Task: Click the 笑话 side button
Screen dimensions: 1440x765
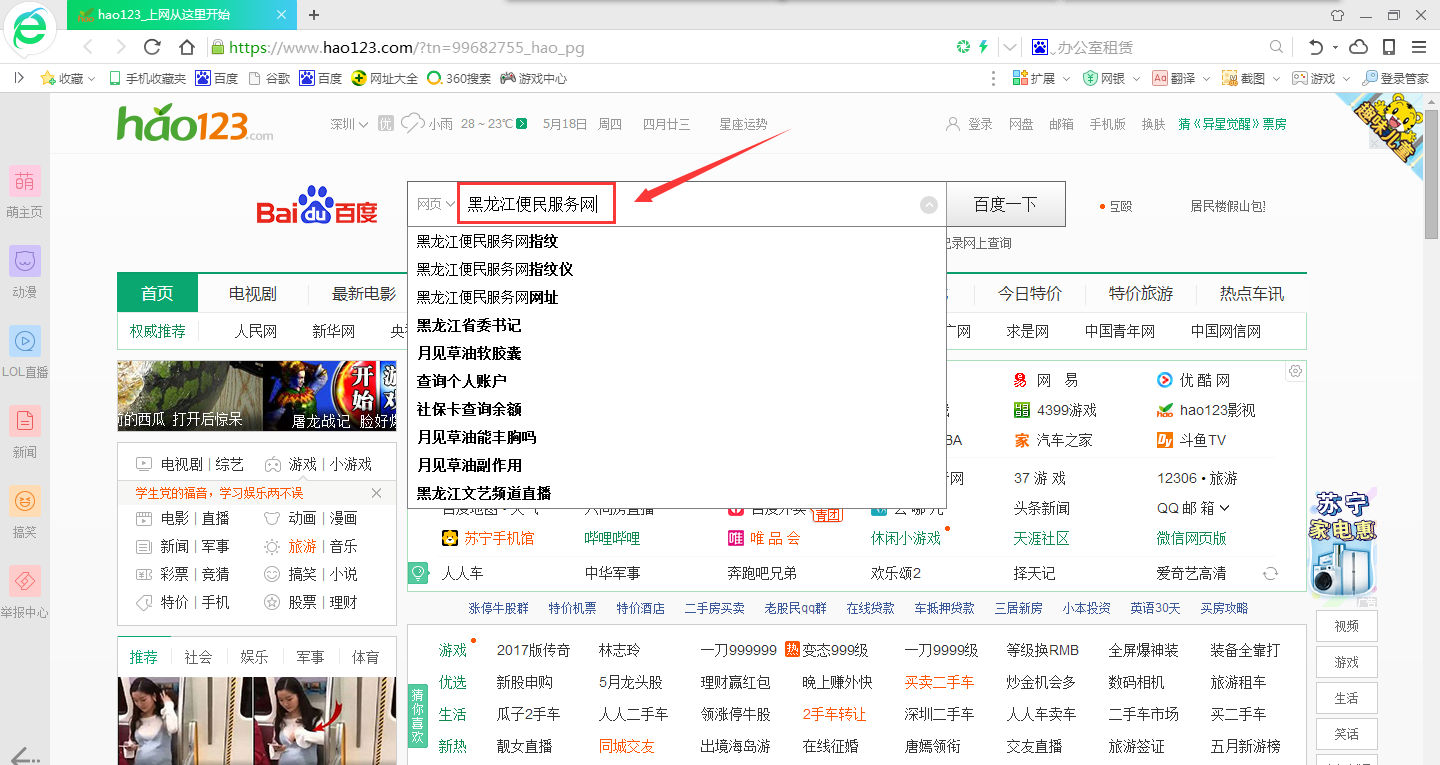Action: (1346, 734)
